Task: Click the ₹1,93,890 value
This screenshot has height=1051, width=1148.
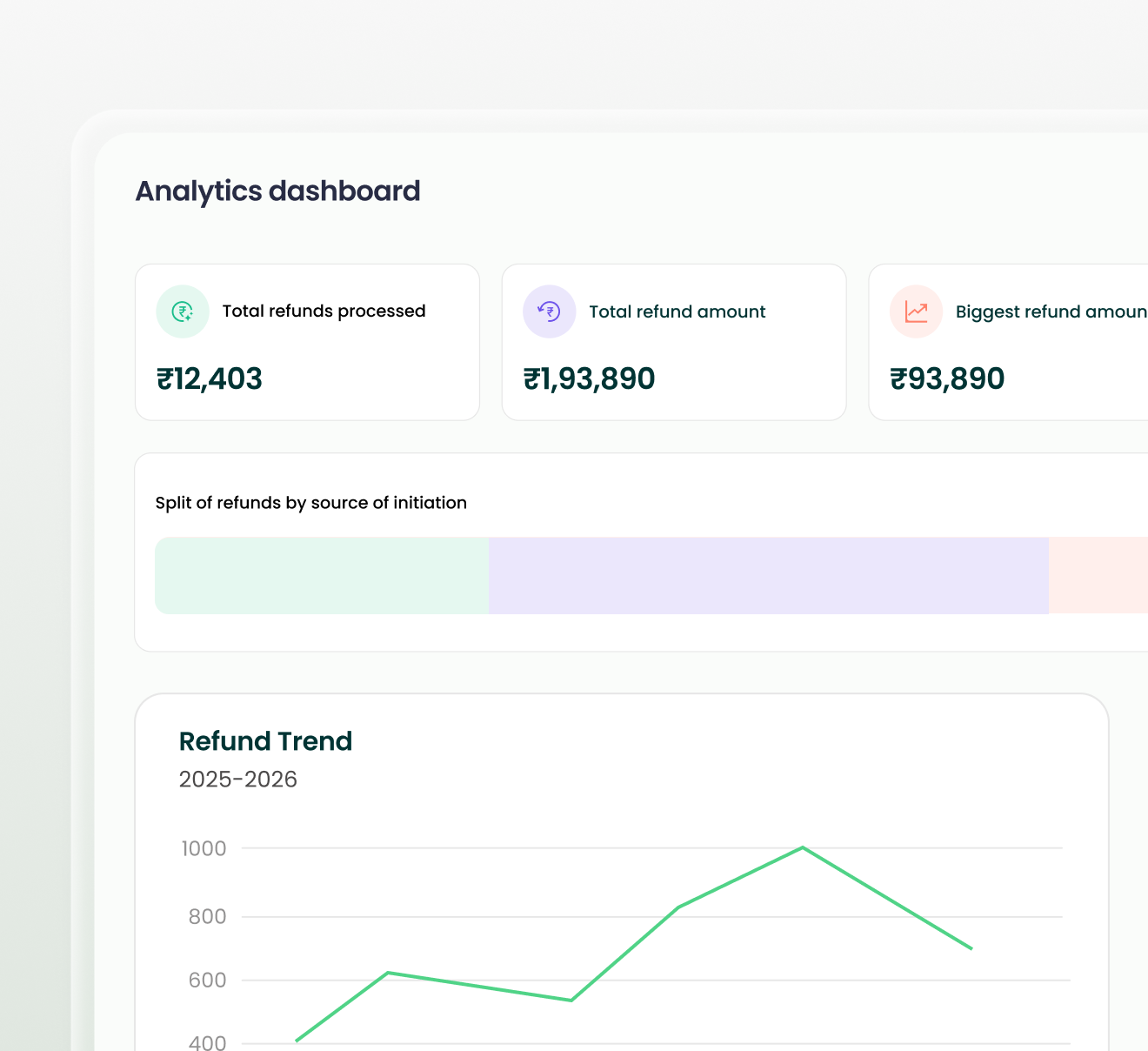Action: (x=590, y=378)
